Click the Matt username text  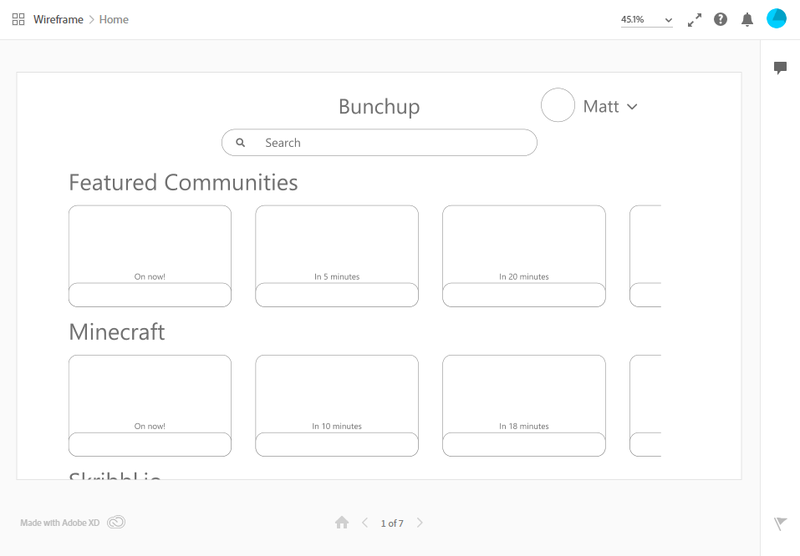[601, 107]
